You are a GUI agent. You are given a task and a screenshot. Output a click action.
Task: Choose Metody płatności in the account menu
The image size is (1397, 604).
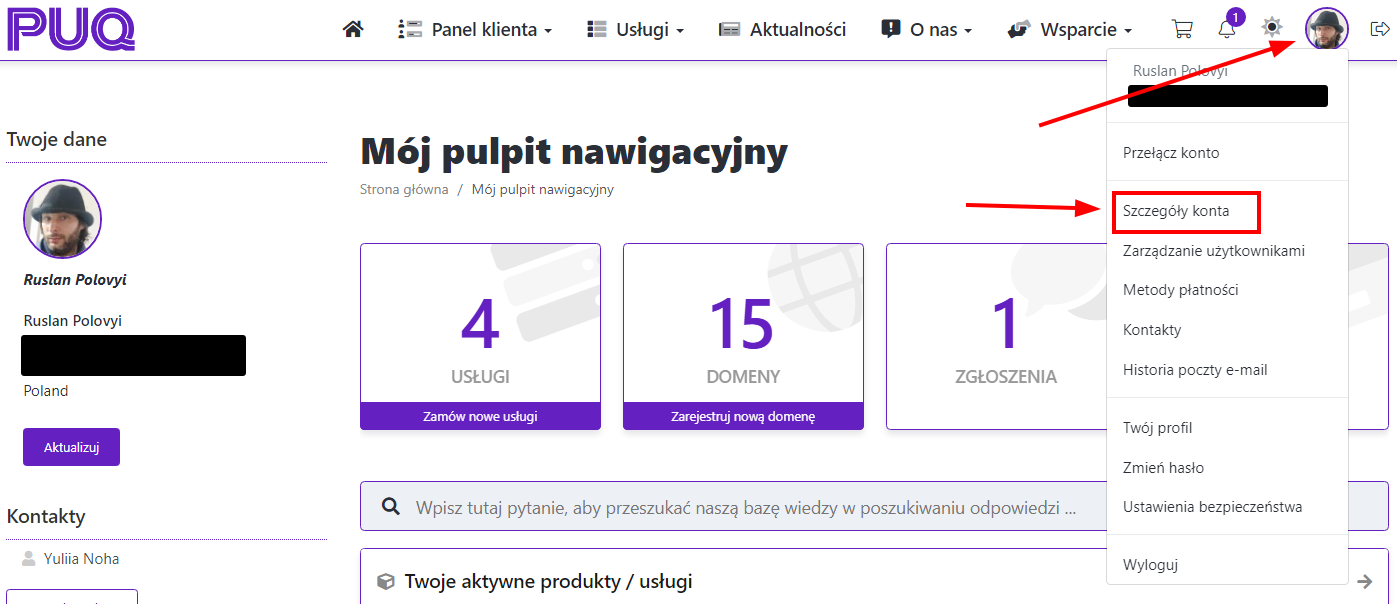[1180, 290]
